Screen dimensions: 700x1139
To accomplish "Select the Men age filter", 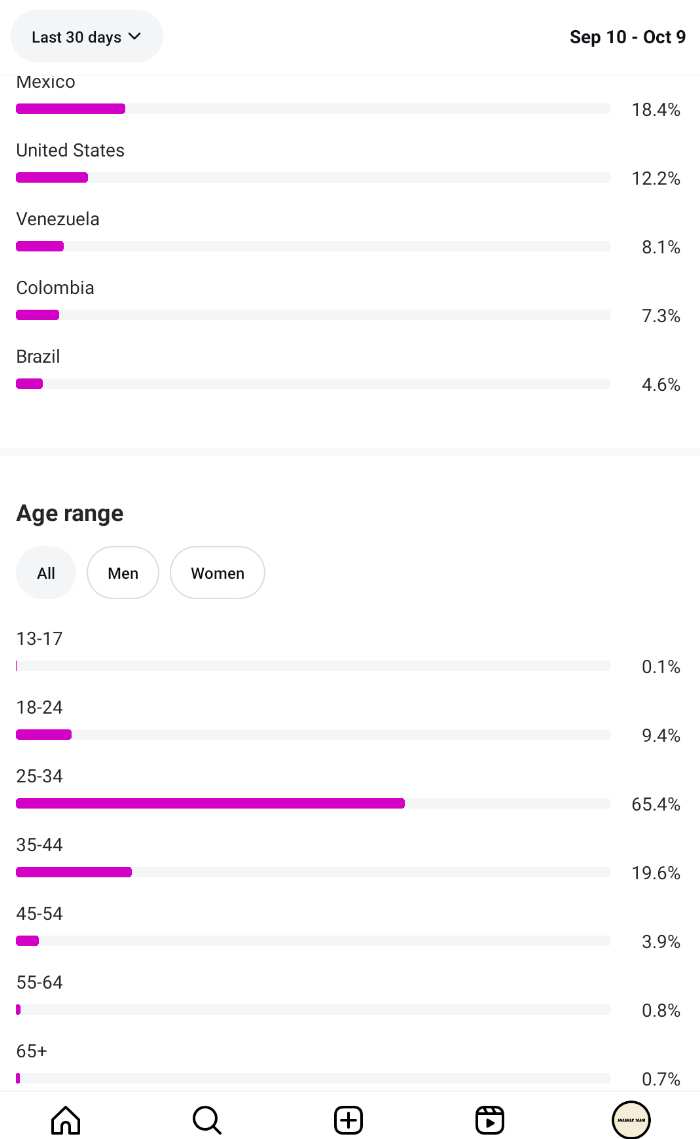I will (123, 573).
